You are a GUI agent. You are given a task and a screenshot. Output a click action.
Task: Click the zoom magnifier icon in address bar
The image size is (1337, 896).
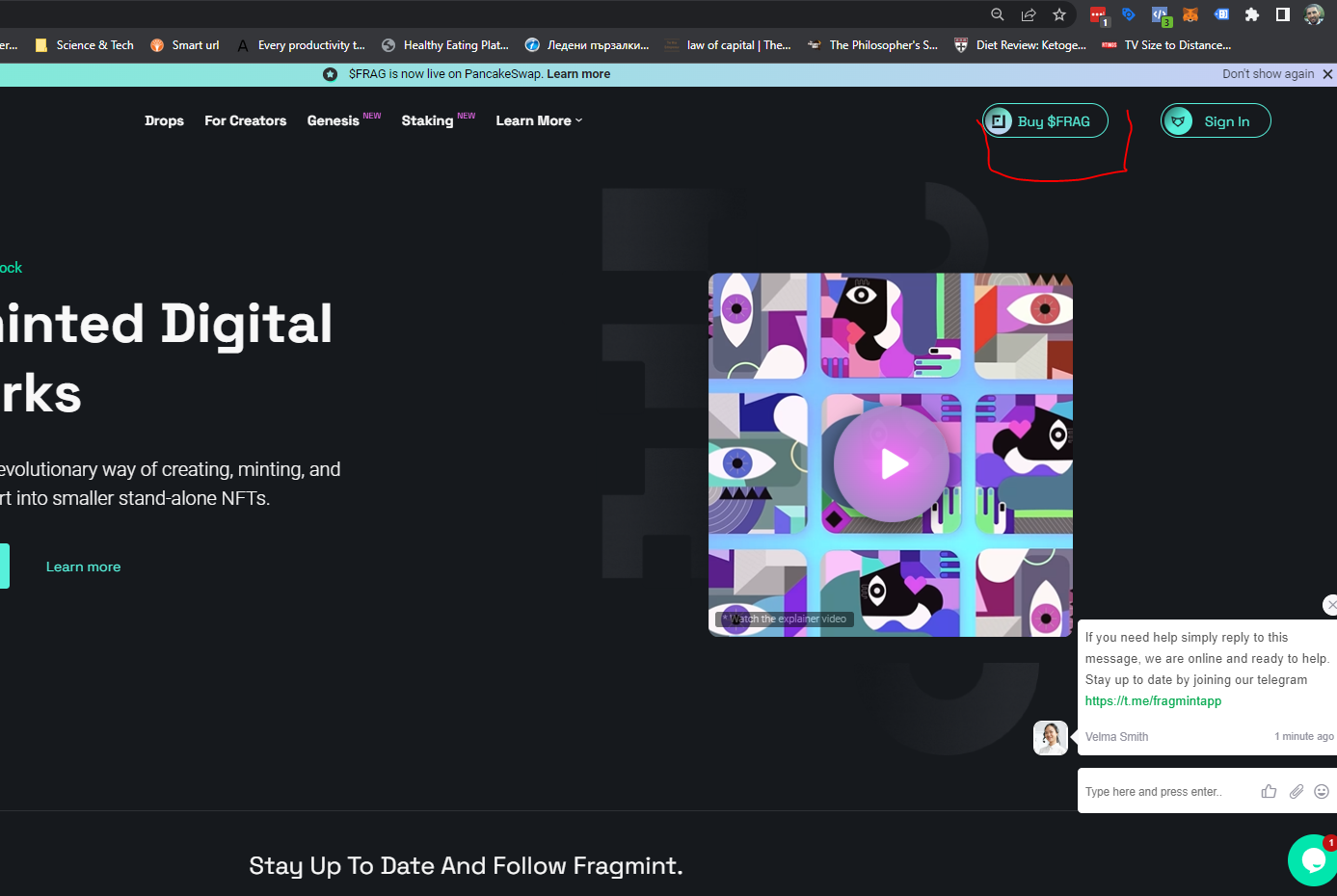tap(998, 14)
